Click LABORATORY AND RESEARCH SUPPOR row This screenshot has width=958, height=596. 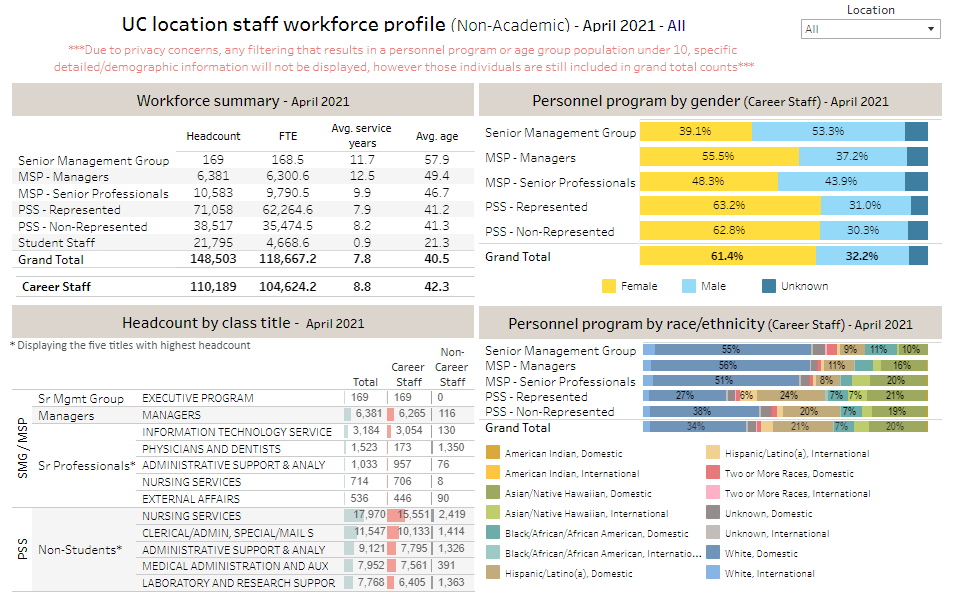239,583
